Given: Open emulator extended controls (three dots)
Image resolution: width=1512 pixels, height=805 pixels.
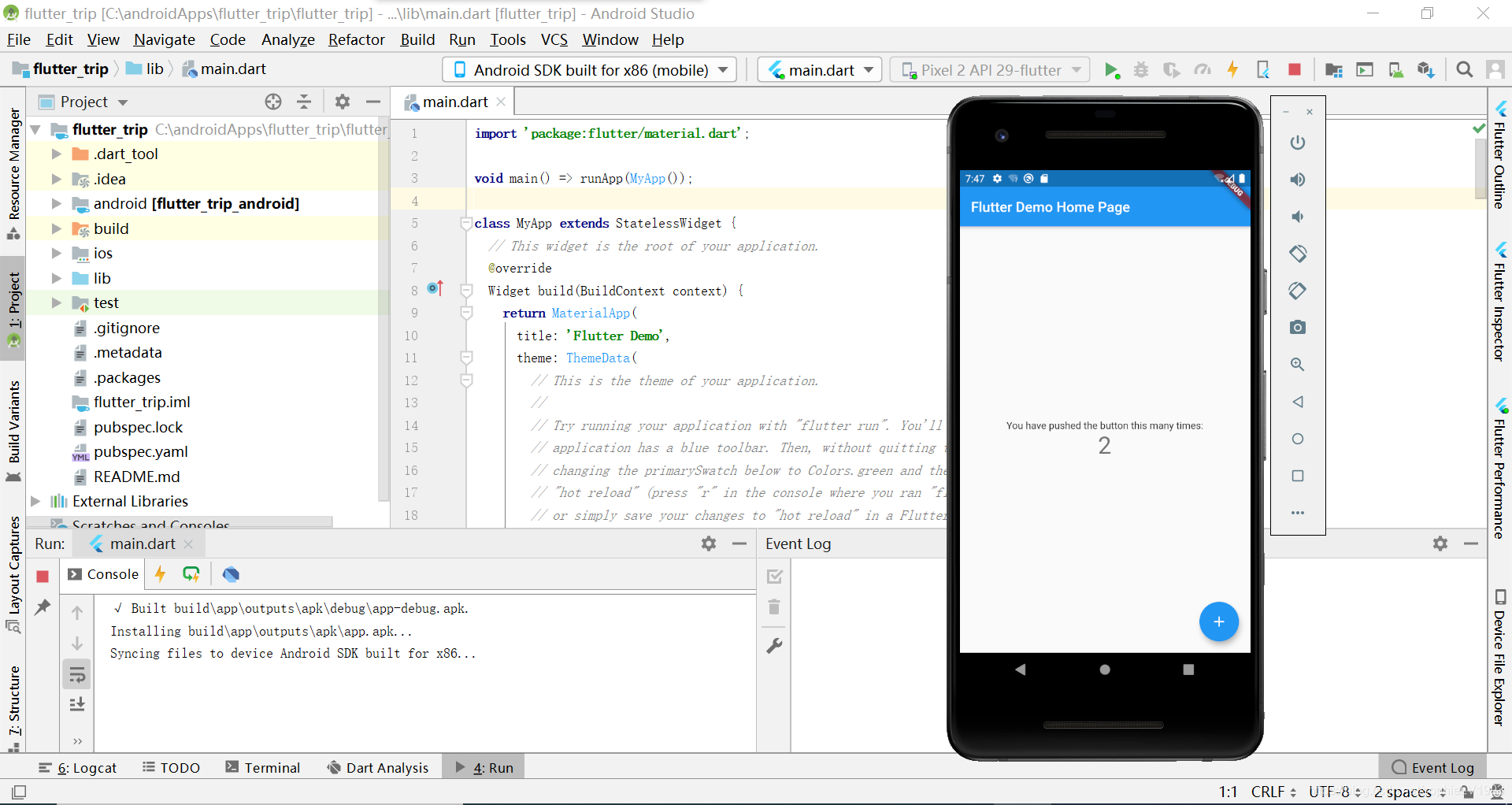Looking at the screenshot, I should [x=1298, y=513].
